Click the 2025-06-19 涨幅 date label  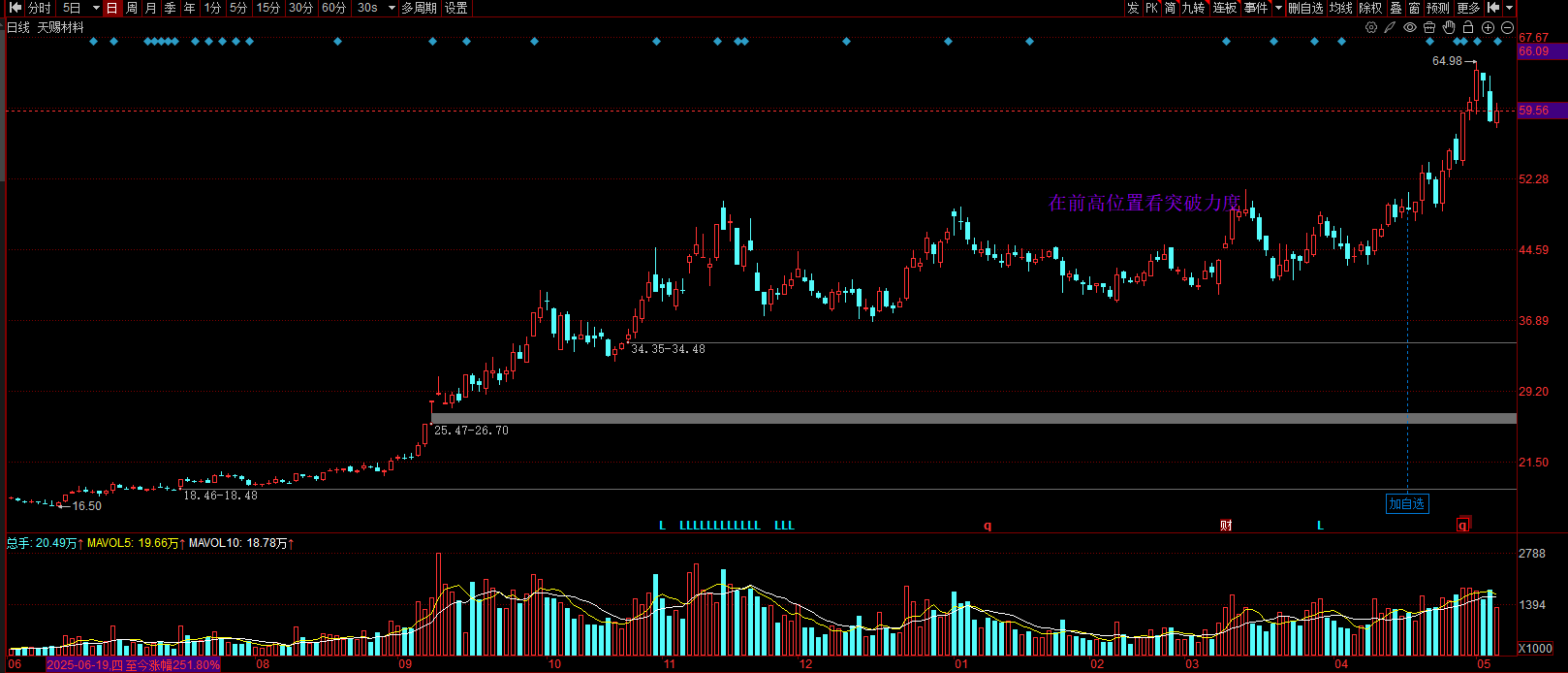(x=134, y=665)
